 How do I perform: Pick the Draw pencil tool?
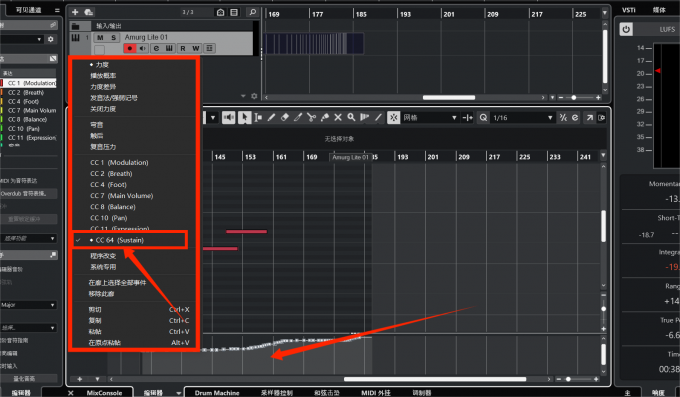pyautogui.click(x=271, y=117)
